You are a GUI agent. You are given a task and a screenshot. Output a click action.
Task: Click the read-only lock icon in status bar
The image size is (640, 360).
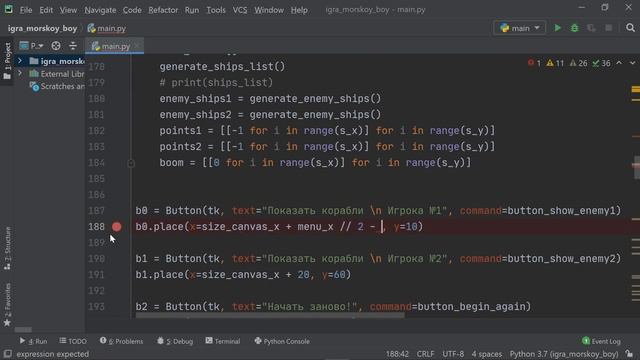click(629, 354)
